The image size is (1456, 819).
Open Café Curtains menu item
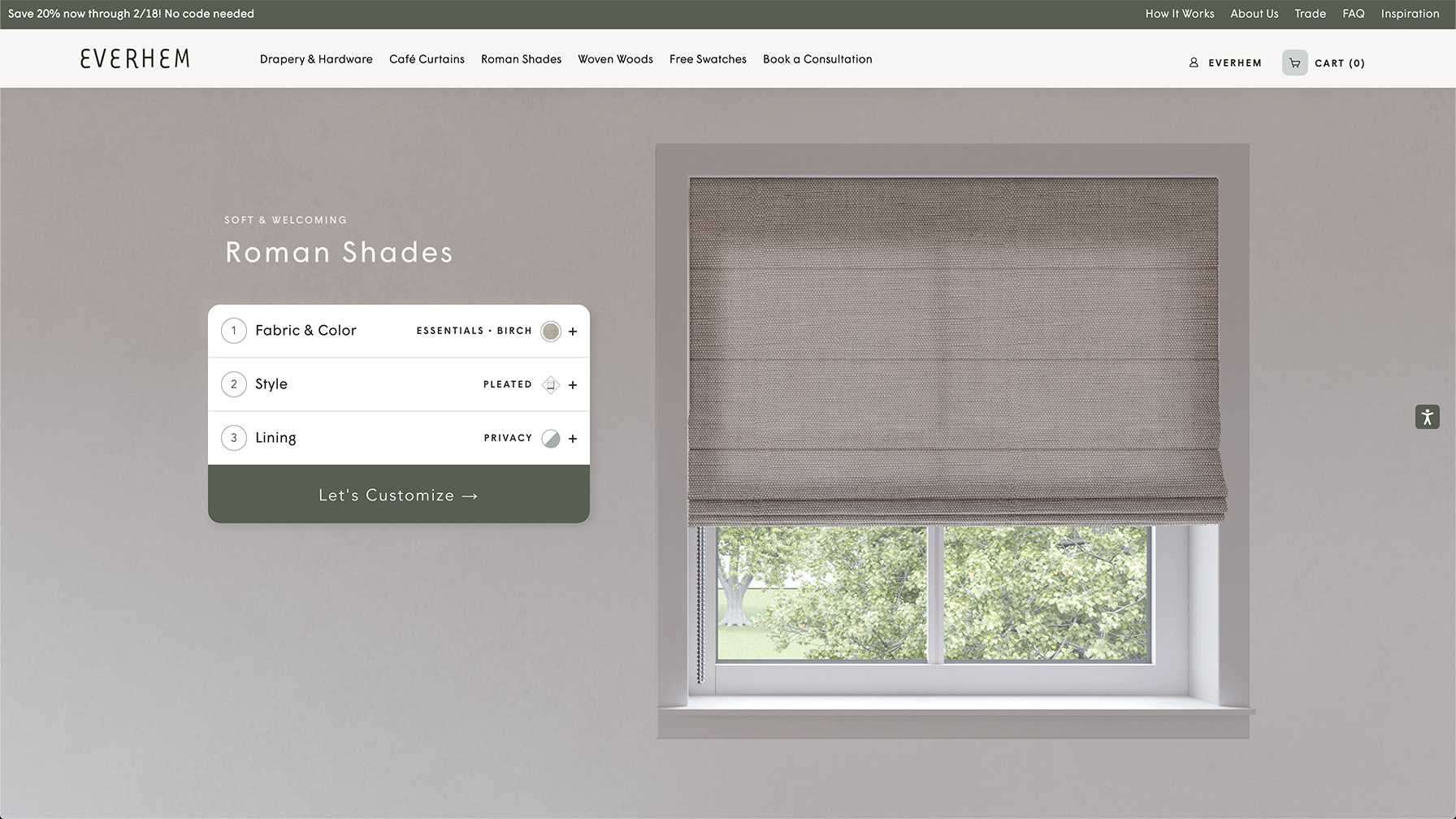427,59
